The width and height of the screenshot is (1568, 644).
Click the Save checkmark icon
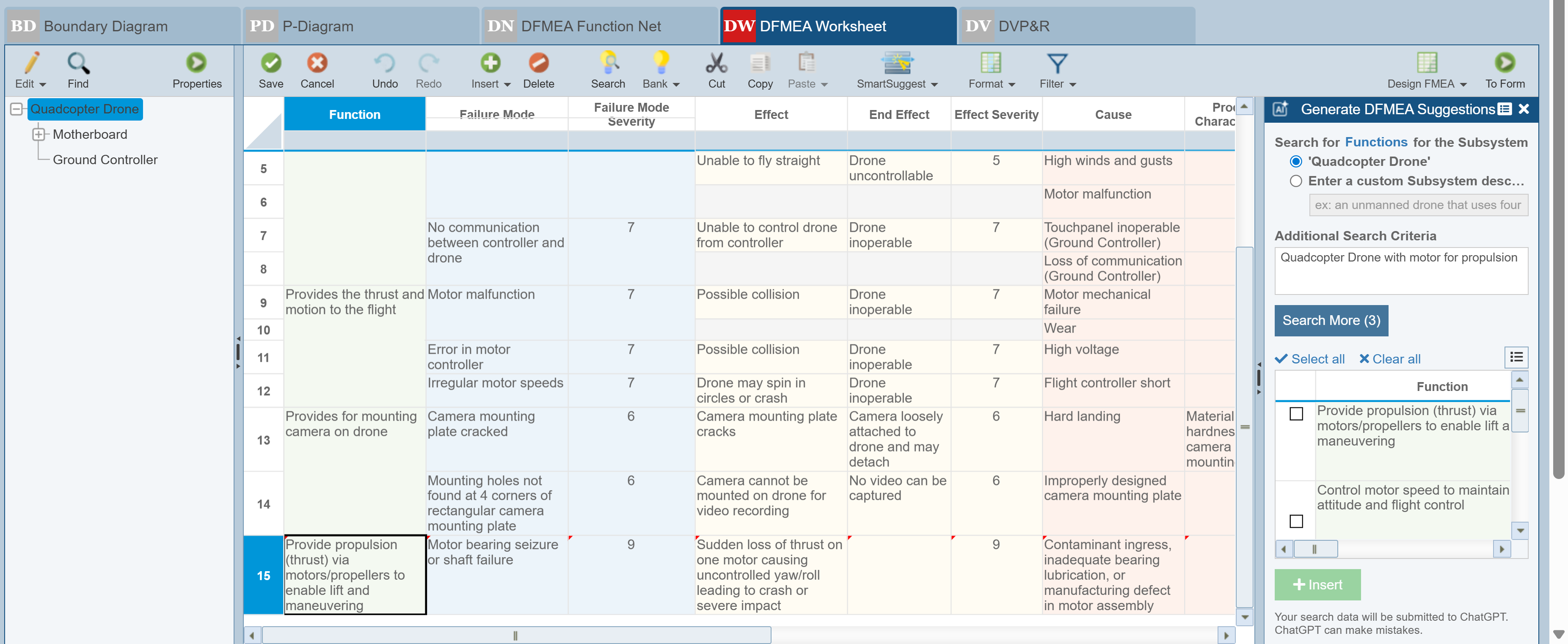[271, 63]
